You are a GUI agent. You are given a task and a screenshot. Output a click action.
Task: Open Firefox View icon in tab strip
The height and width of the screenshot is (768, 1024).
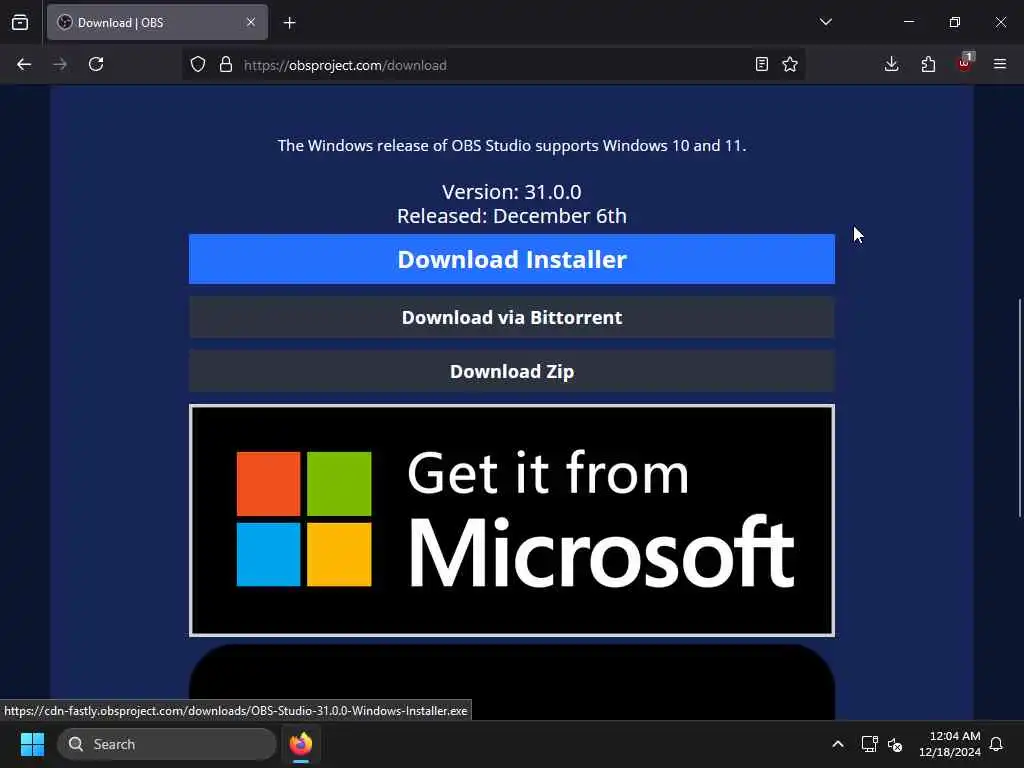point(20,22)
